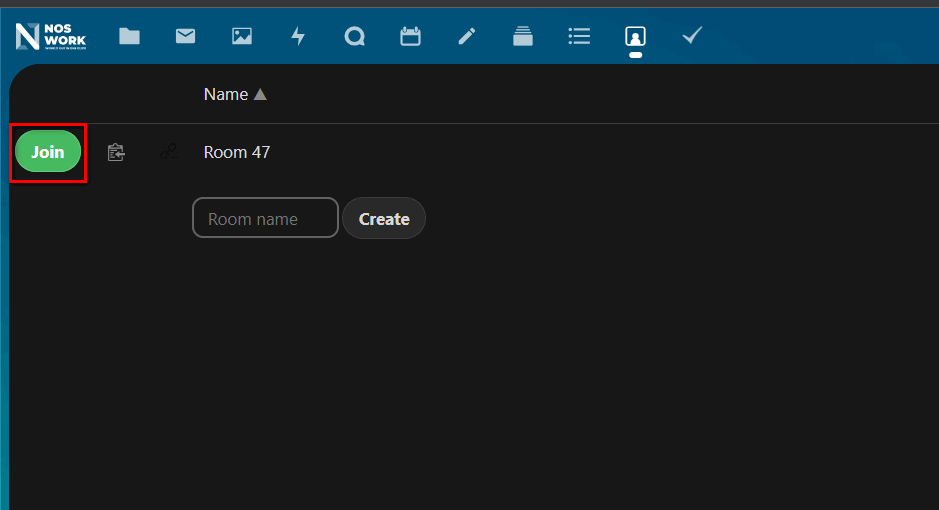The width and height of the screenshot is (939, 510).
Task: Open the Activity lightning bolt icon
Action: point(298,37)
